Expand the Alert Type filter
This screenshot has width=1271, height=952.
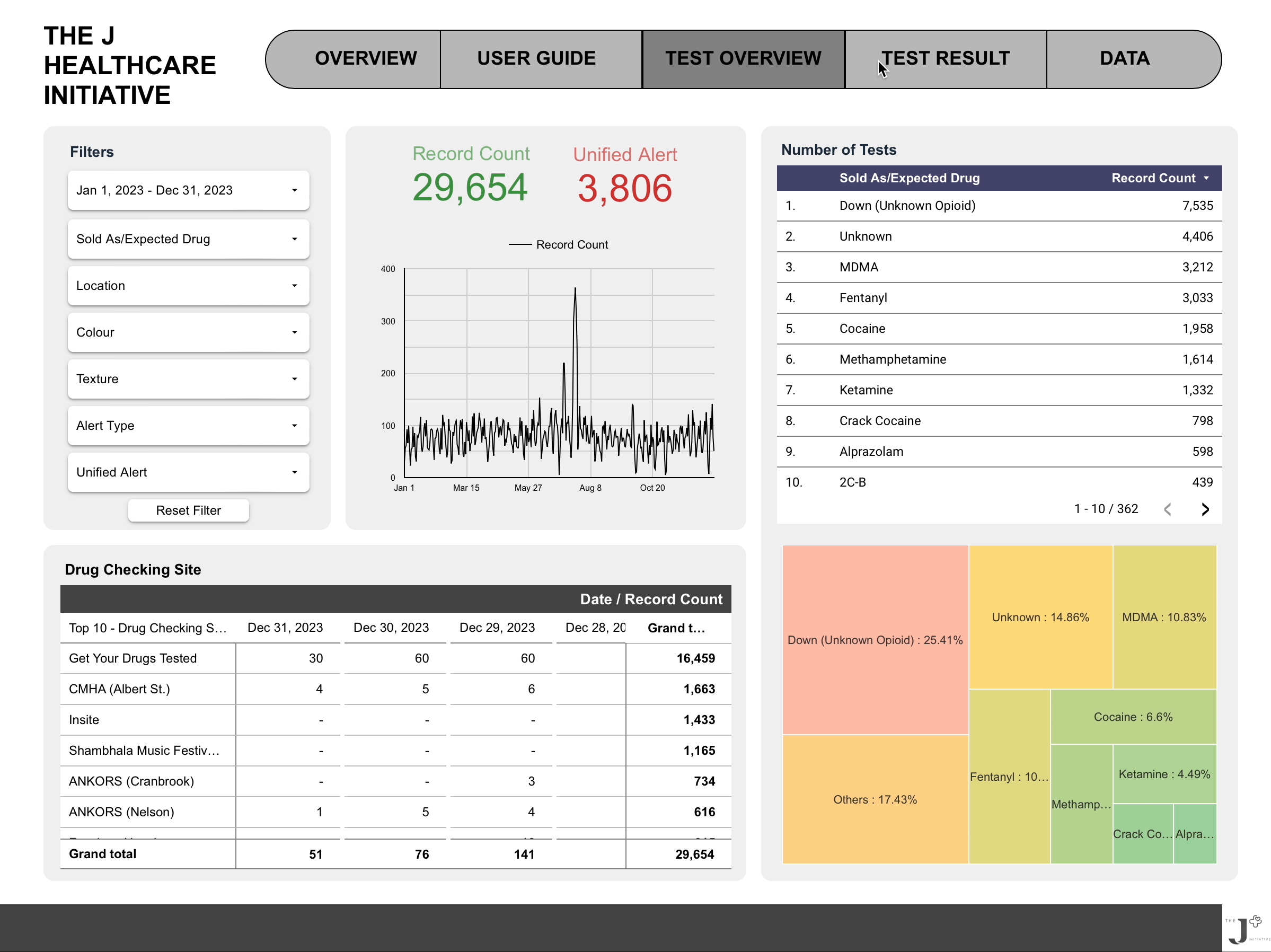189,425
